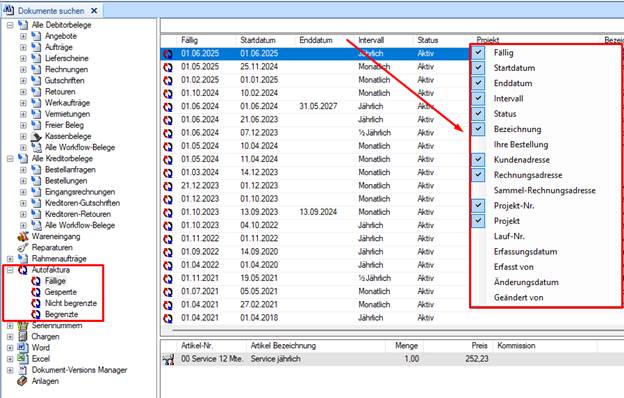Click the Lieferscheine document icon
This screenshot has height=398, width=624.
coord(36,58)
